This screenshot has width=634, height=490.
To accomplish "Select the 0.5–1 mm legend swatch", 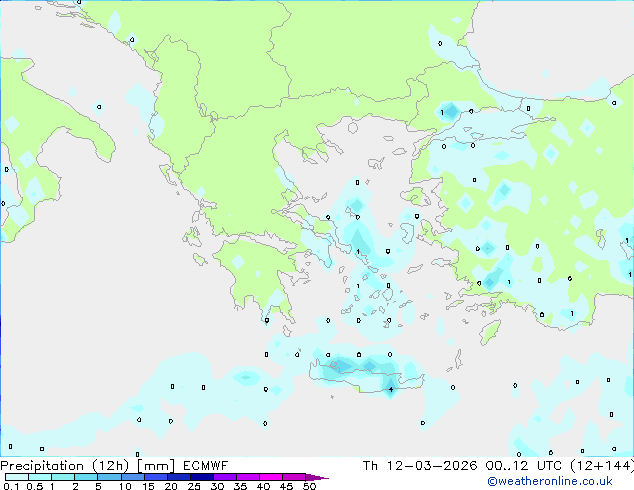I will 40,477.
